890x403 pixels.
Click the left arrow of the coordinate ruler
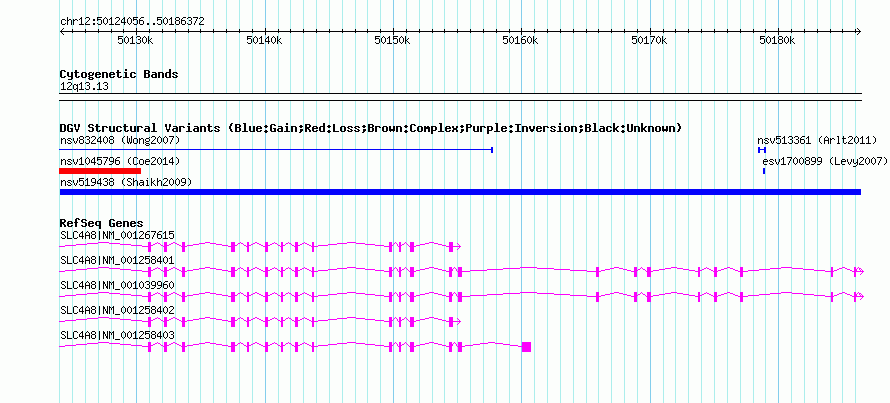[x=62, y=32]
